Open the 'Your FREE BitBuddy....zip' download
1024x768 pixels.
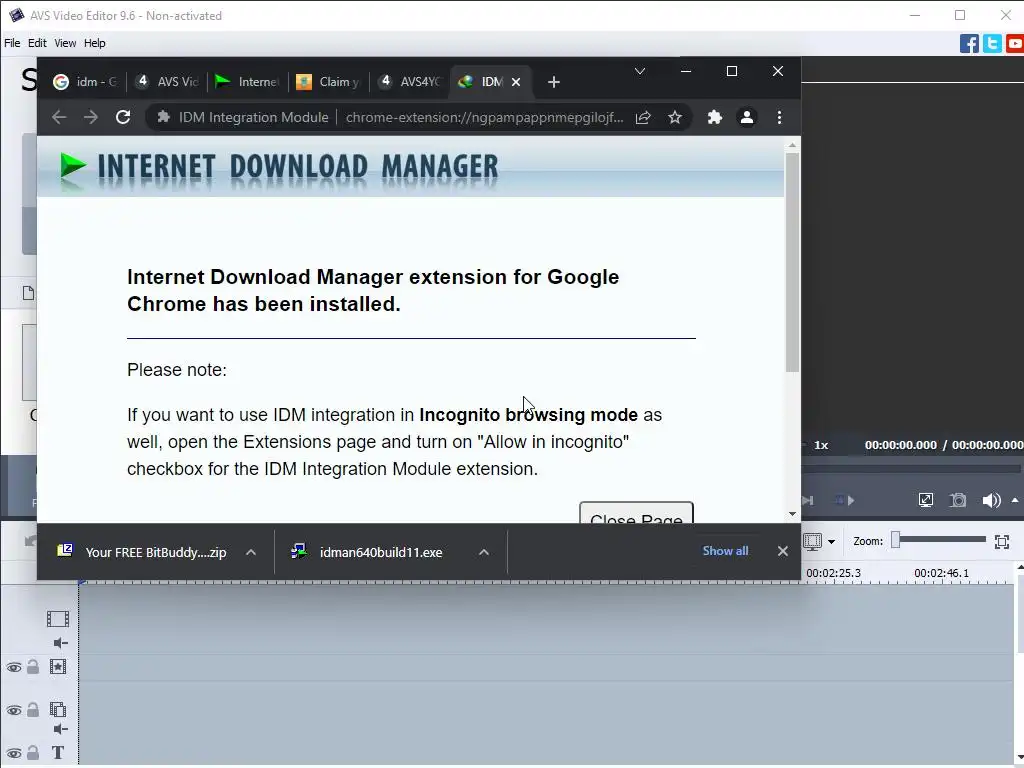[142, 552]
